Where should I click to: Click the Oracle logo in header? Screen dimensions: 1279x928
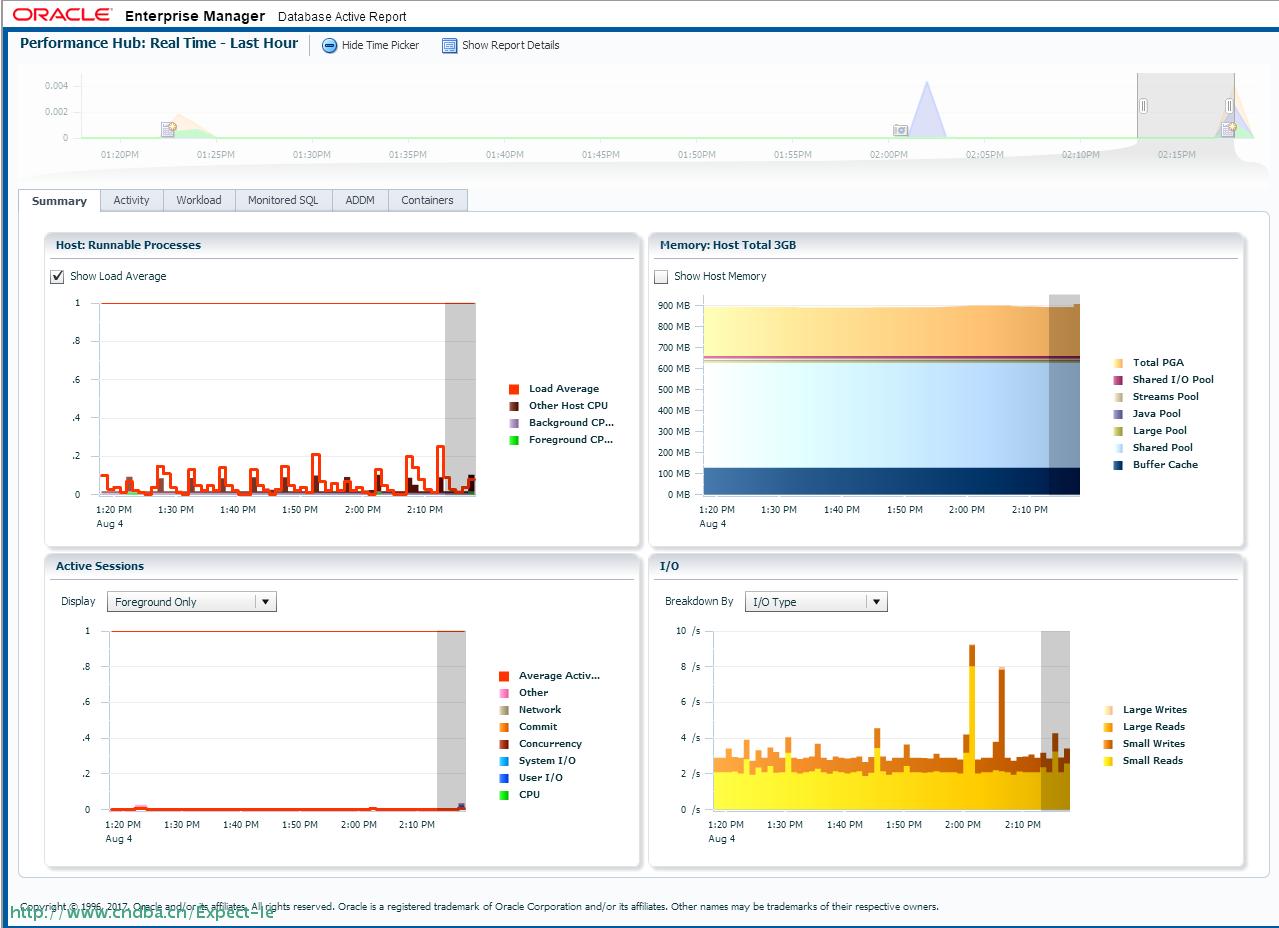tap(62, 15)
